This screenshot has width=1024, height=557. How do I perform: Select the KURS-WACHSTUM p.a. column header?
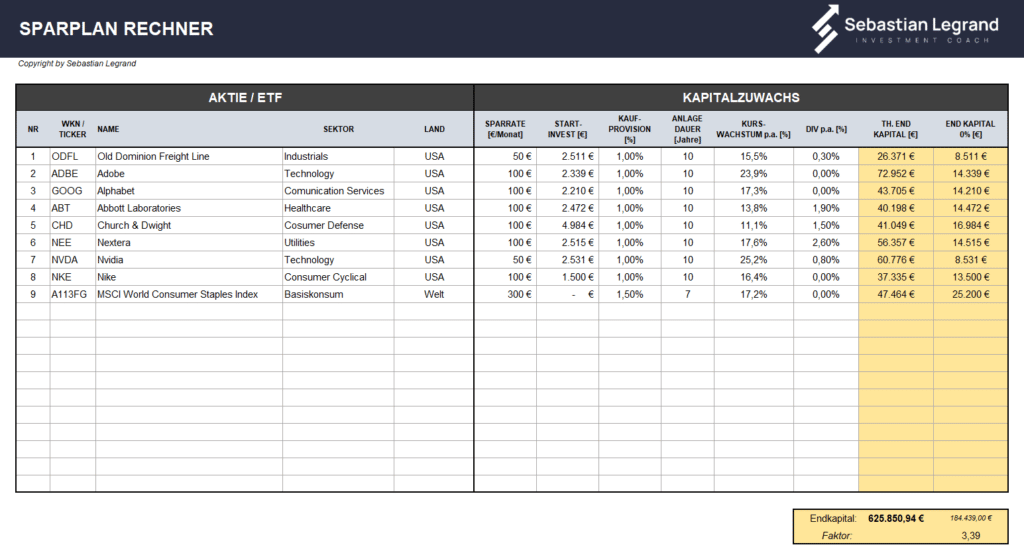(x=754, y=129)
